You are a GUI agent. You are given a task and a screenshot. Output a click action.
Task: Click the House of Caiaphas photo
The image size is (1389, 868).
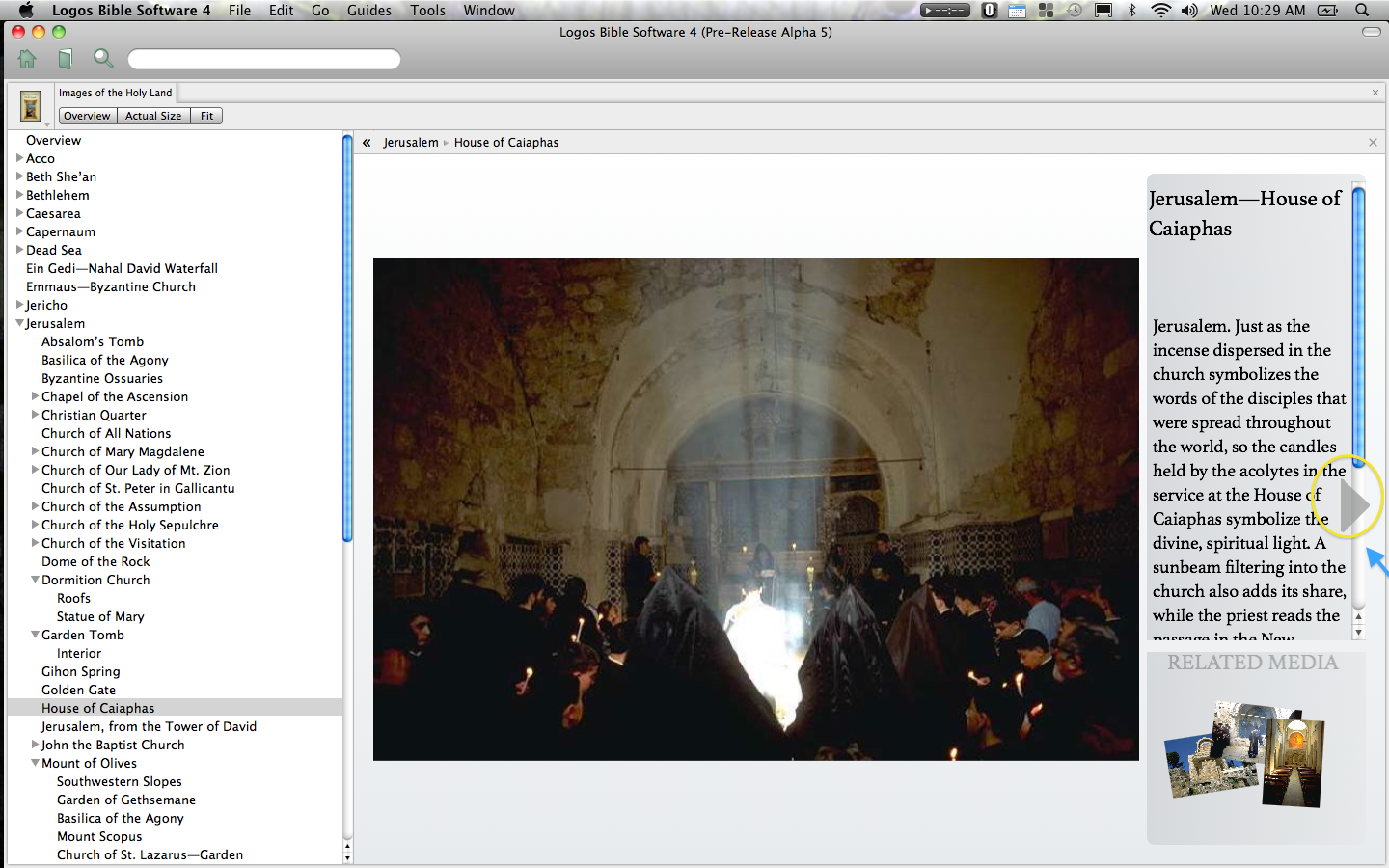click(x=756, y=509)
